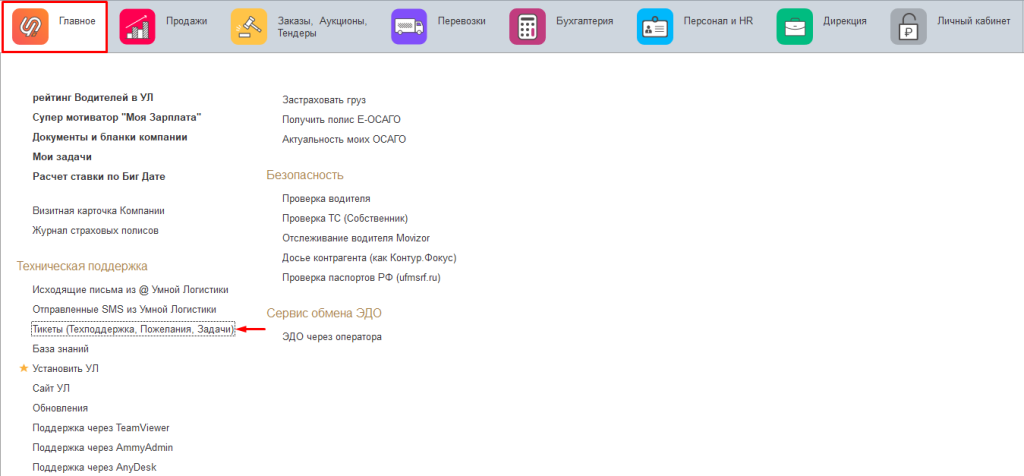Open Персонал и HR section
This screenshot has height=476, width=1024.
tap(718, 21)
